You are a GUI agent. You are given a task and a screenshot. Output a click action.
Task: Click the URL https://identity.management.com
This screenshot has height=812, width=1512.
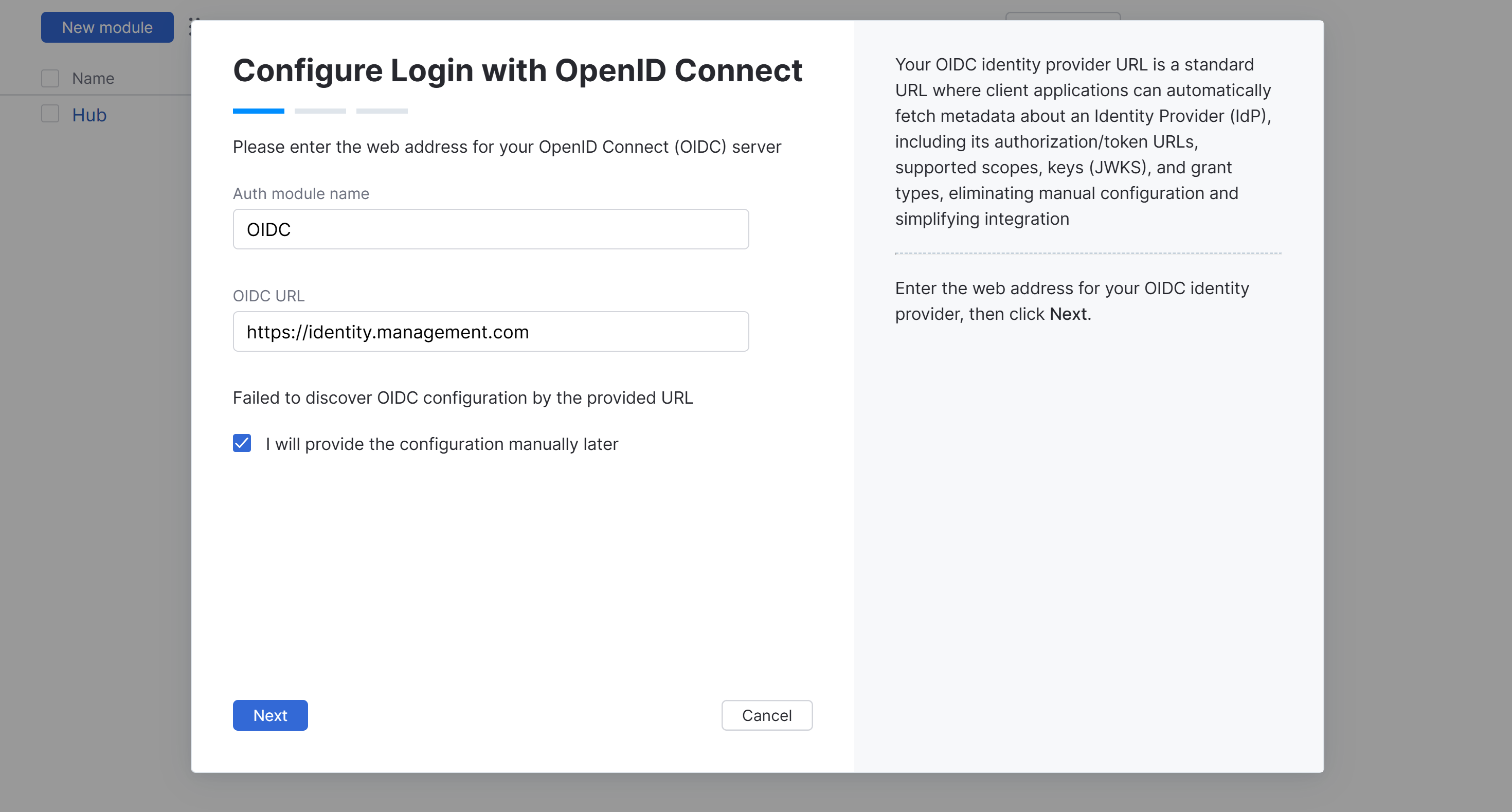tap(387, 332)
